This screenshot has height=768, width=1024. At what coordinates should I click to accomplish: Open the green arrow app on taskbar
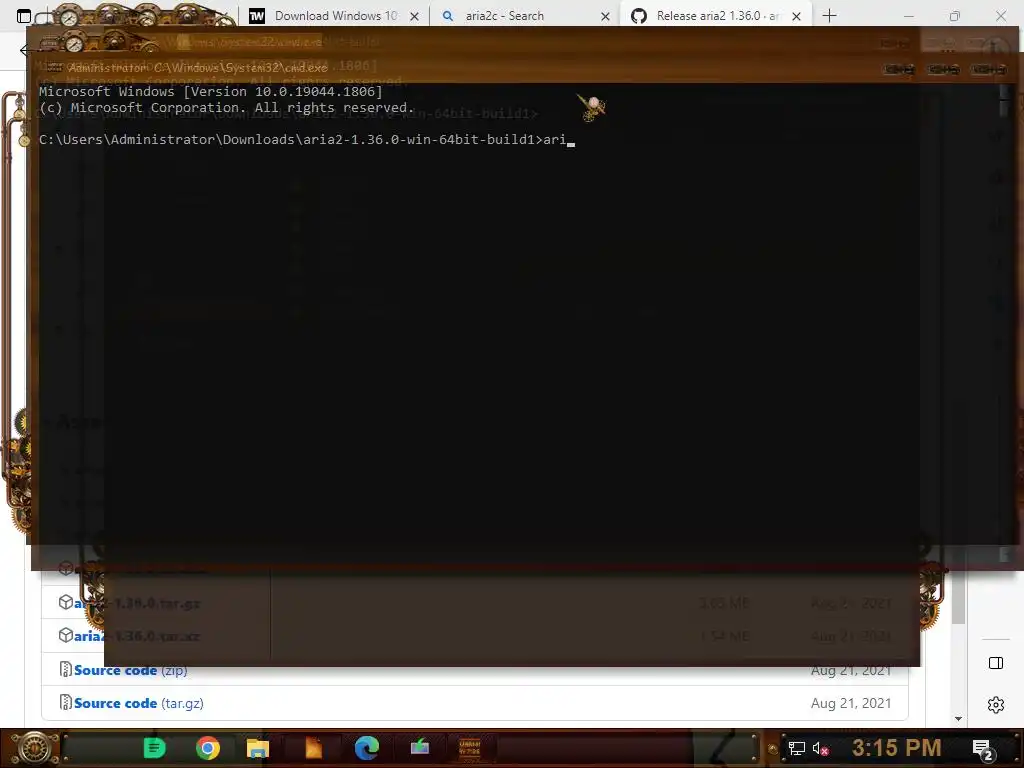419,746
